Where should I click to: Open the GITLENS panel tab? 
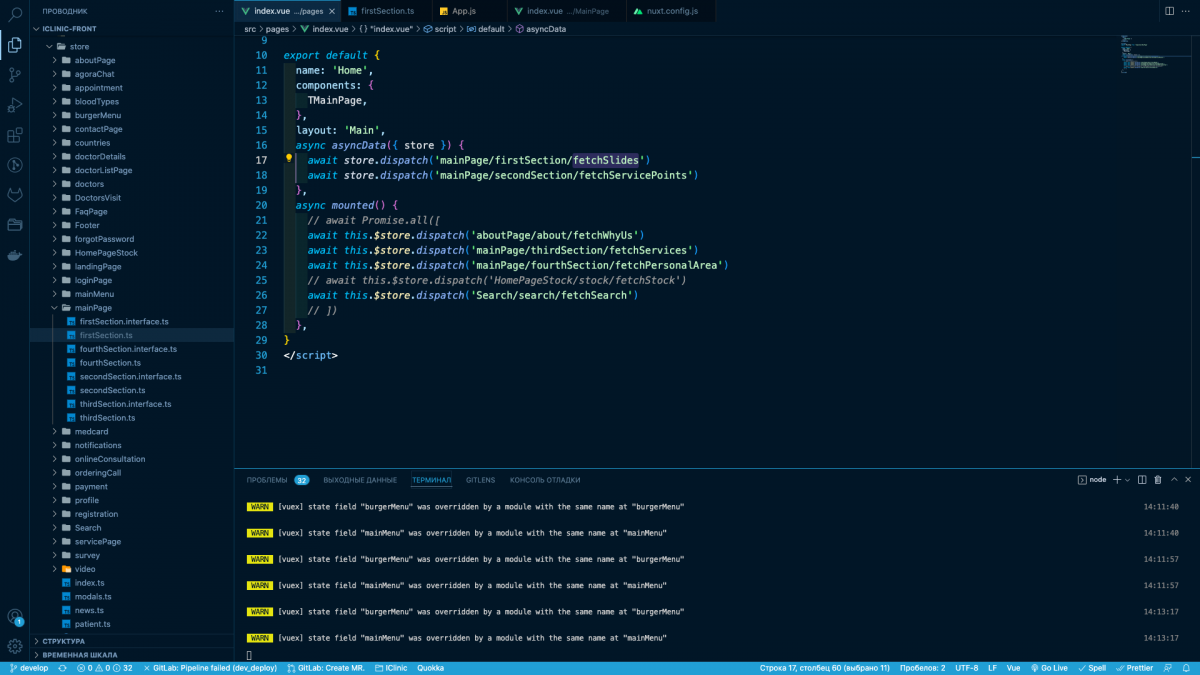pos(480,480)
